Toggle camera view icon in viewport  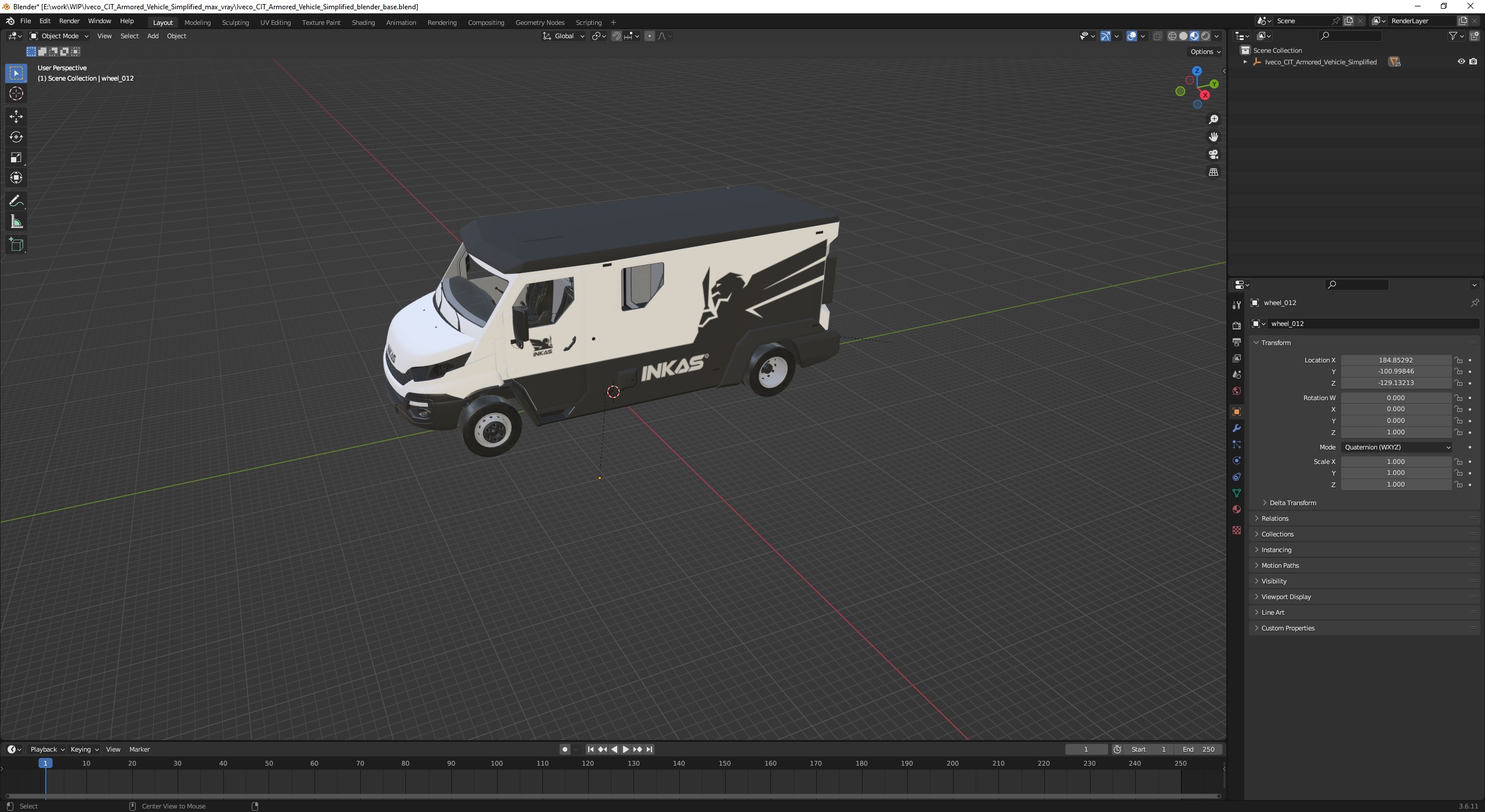coord(1213,154)
